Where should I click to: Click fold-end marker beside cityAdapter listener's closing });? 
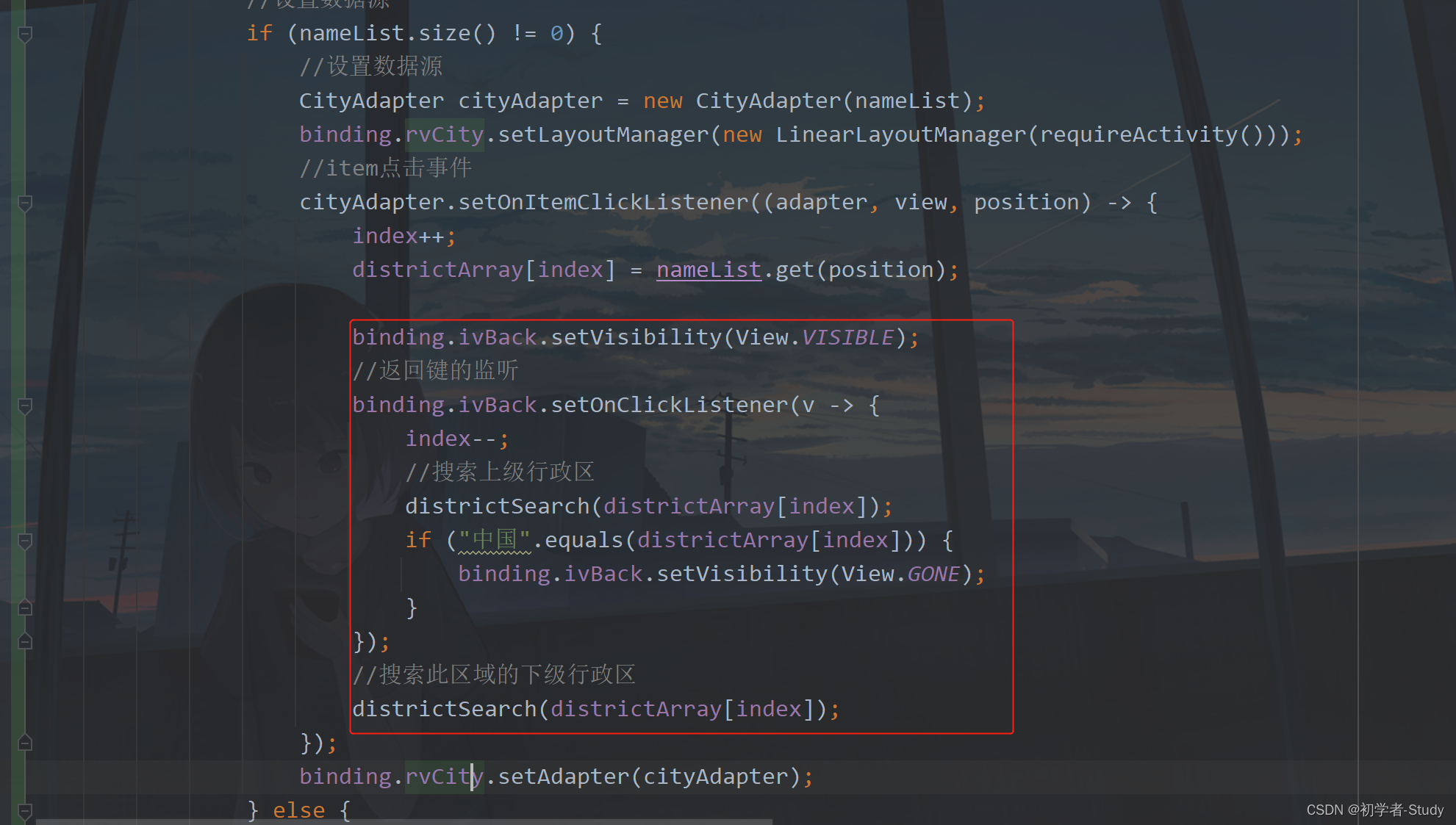tap(25, 743)
